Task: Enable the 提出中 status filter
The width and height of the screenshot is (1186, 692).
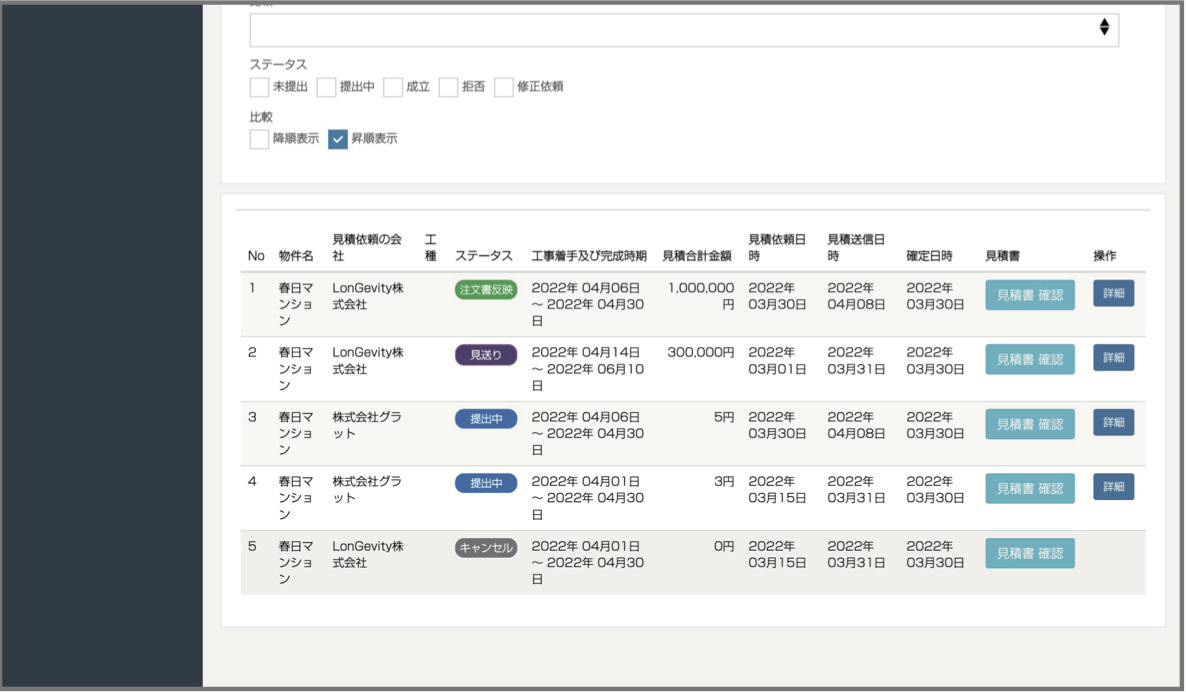Action: [326, 87]
